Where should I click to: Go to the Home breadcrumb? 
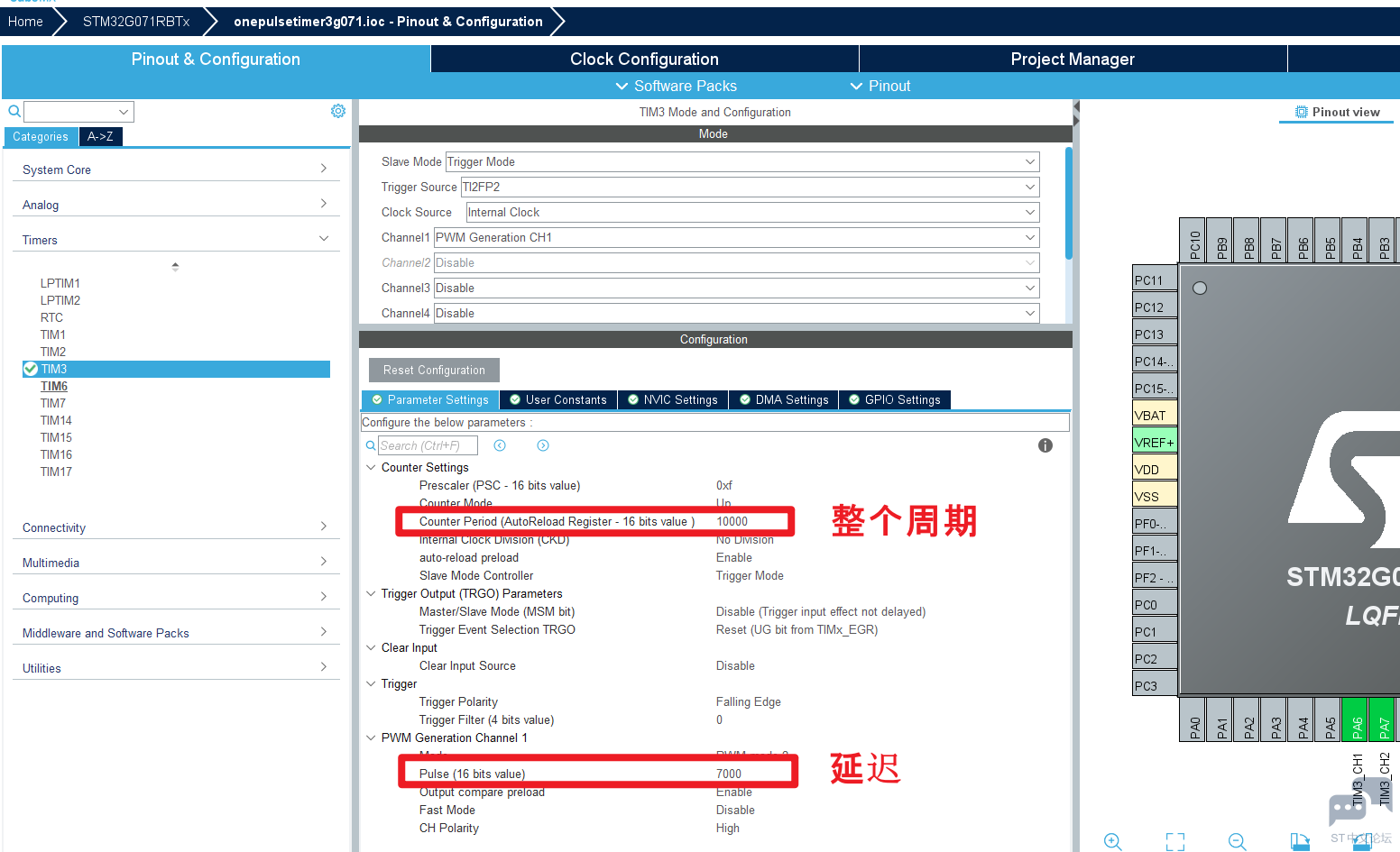click(x=25, y=22)
